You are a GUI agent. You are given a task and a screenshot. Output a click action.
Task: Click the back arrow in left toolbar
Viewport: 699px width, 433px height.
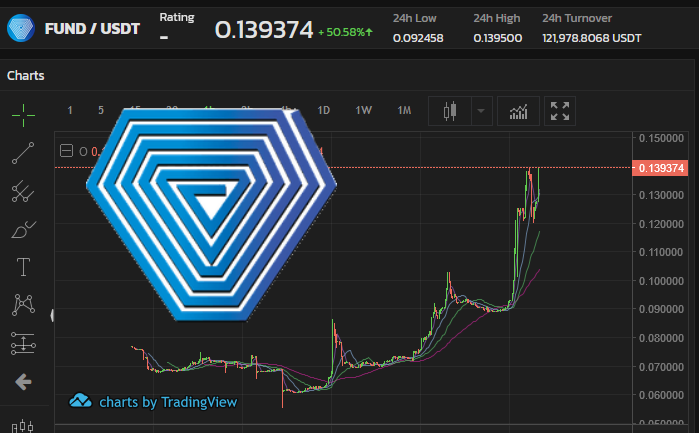[23, 382]
